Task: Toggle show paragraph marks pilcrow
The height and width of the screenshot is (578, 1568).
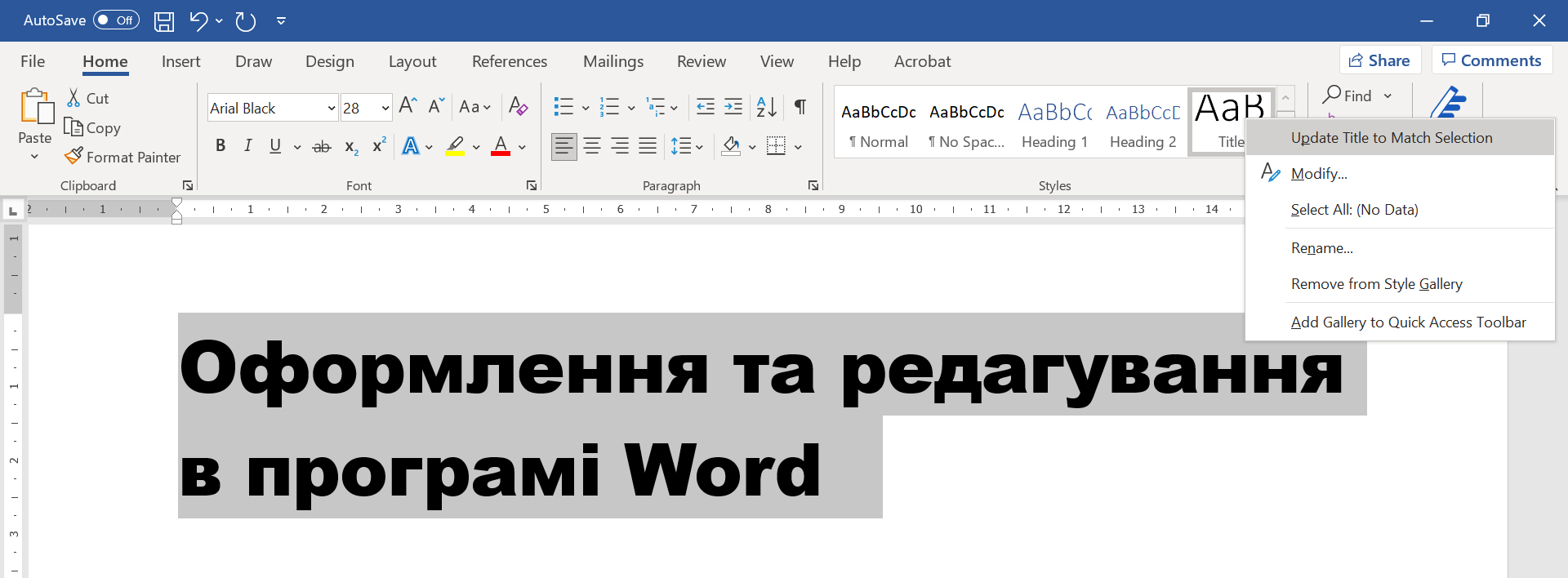Action: (800, 106)
